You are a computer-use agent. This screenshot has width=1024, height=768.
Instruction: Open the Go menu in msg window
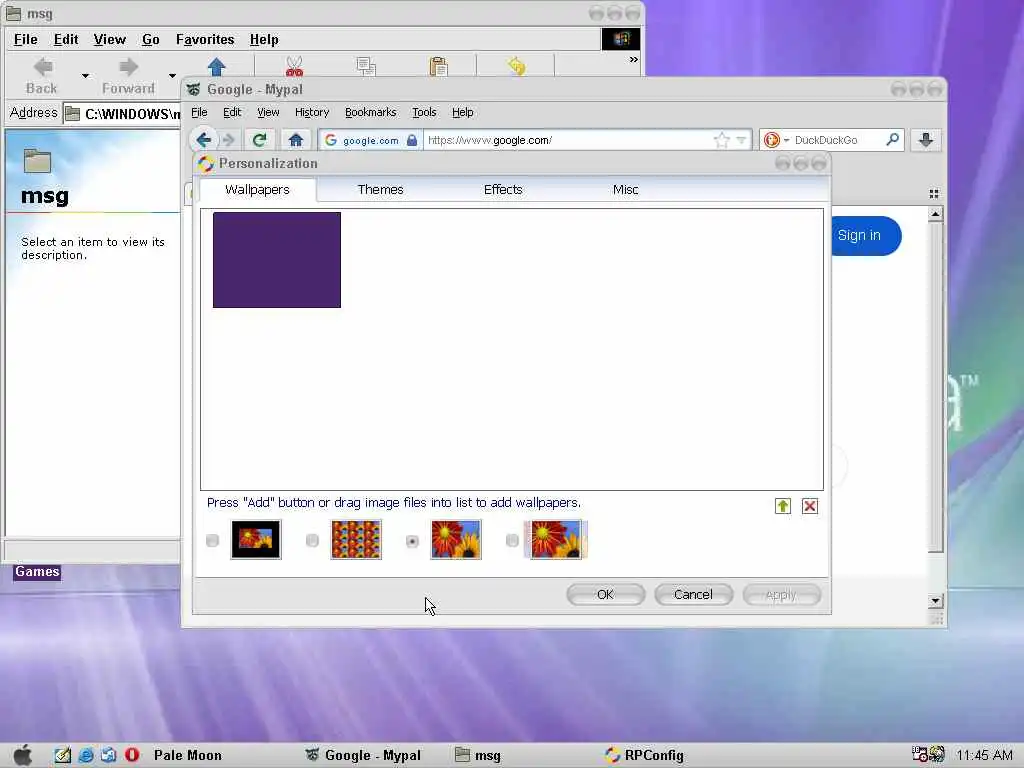click(x=151, y=40)
